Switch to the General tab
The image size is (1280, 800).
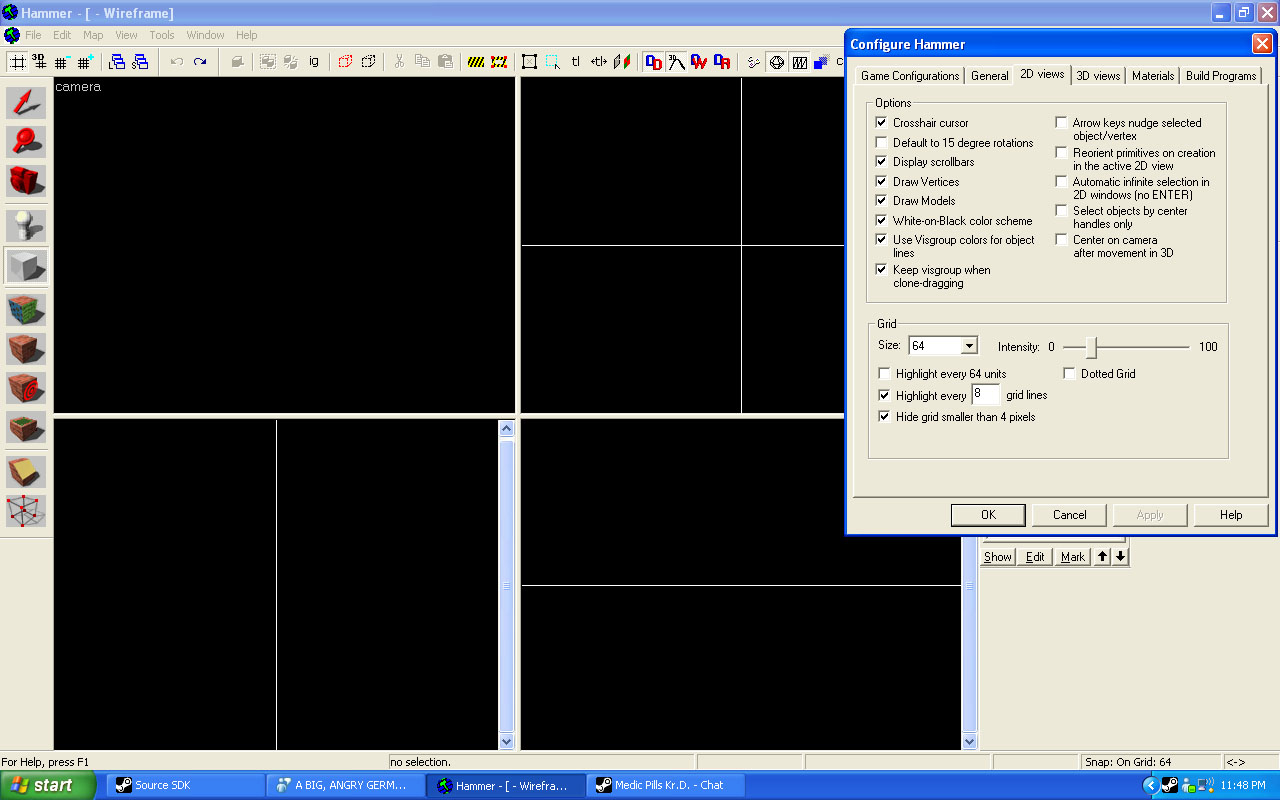pos(990,76)
